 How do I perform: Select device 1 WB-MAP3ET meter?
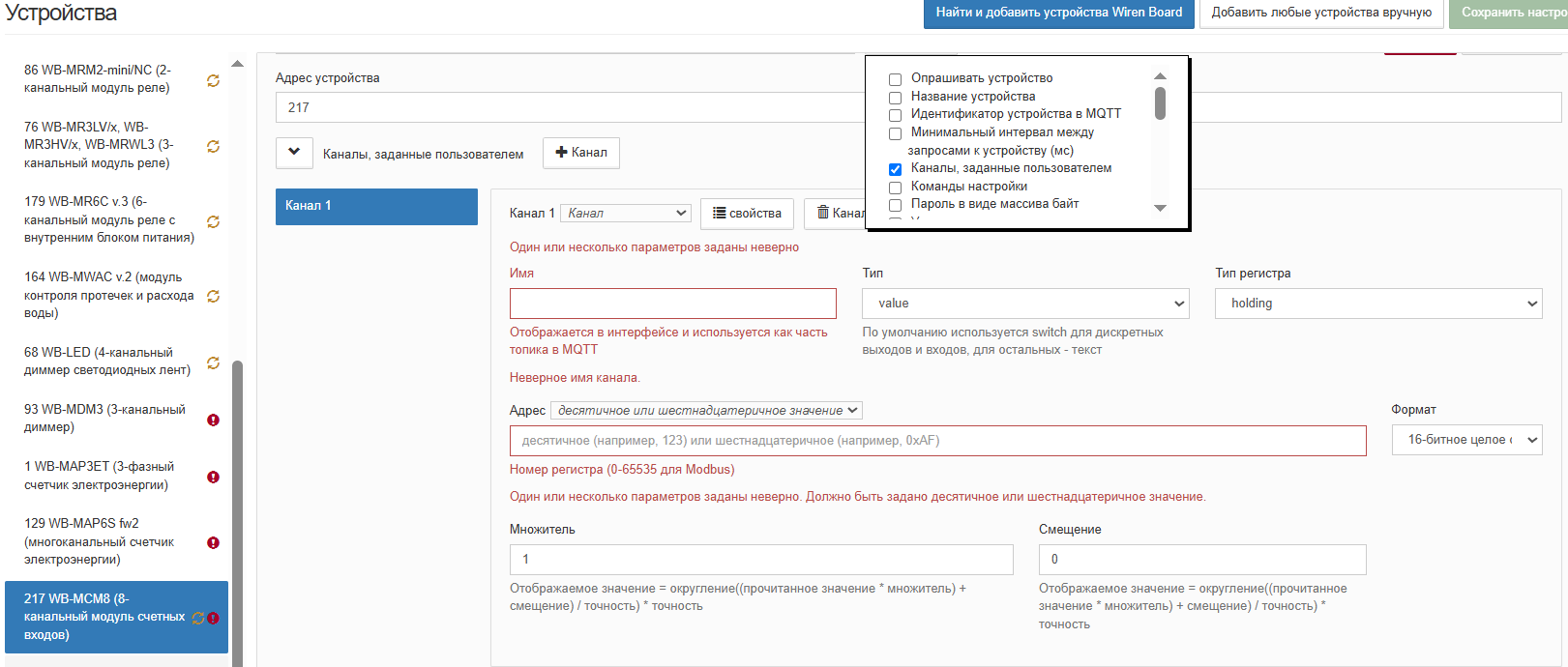(x=116, y=476)
